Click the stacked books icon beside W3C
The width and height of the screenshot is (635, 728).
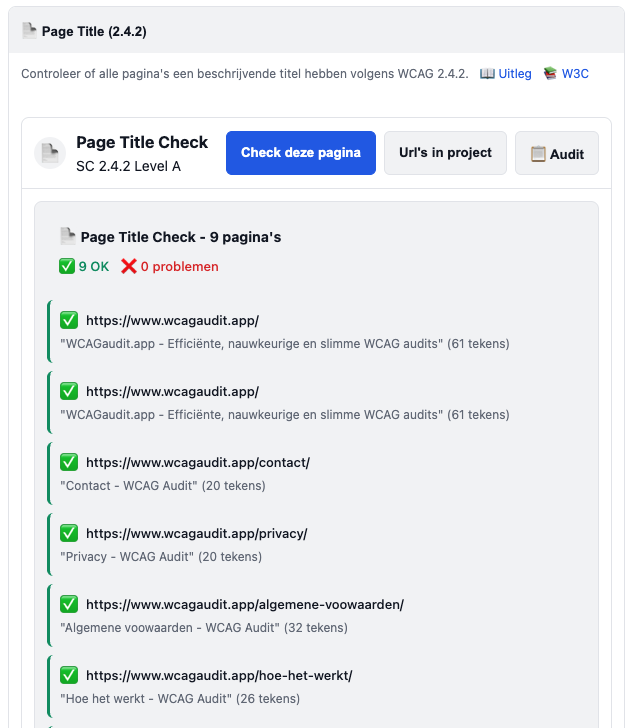point(550,74)
